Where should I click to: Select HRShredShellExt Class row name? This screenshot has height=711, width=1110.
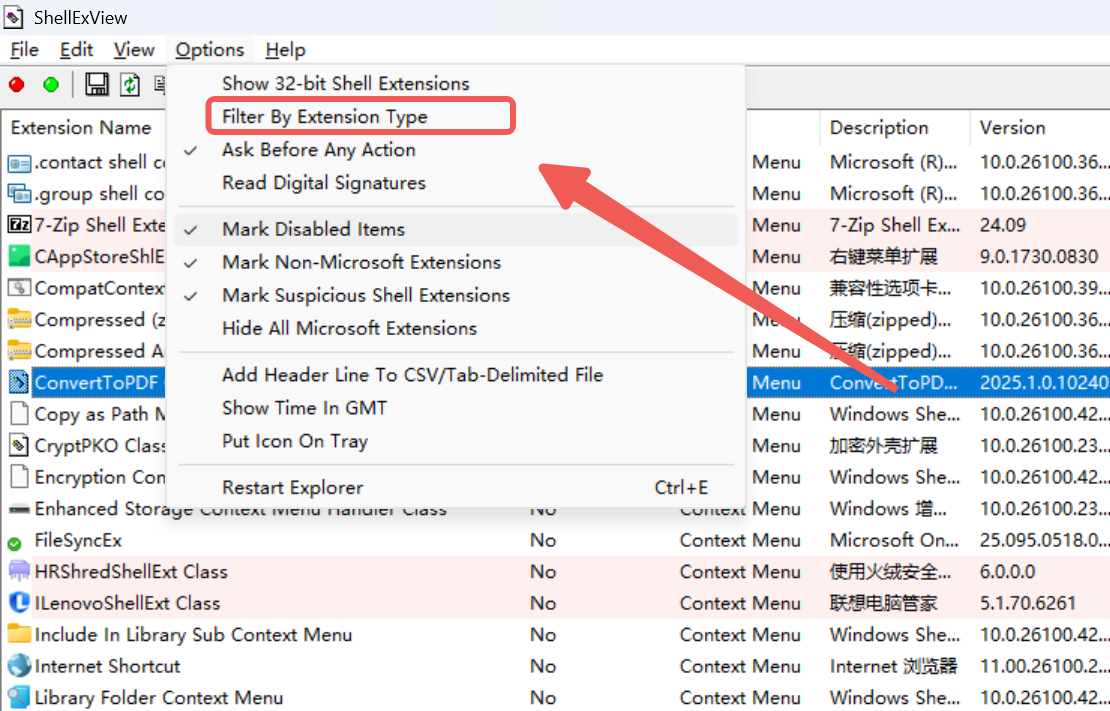(x=131, y=571)
